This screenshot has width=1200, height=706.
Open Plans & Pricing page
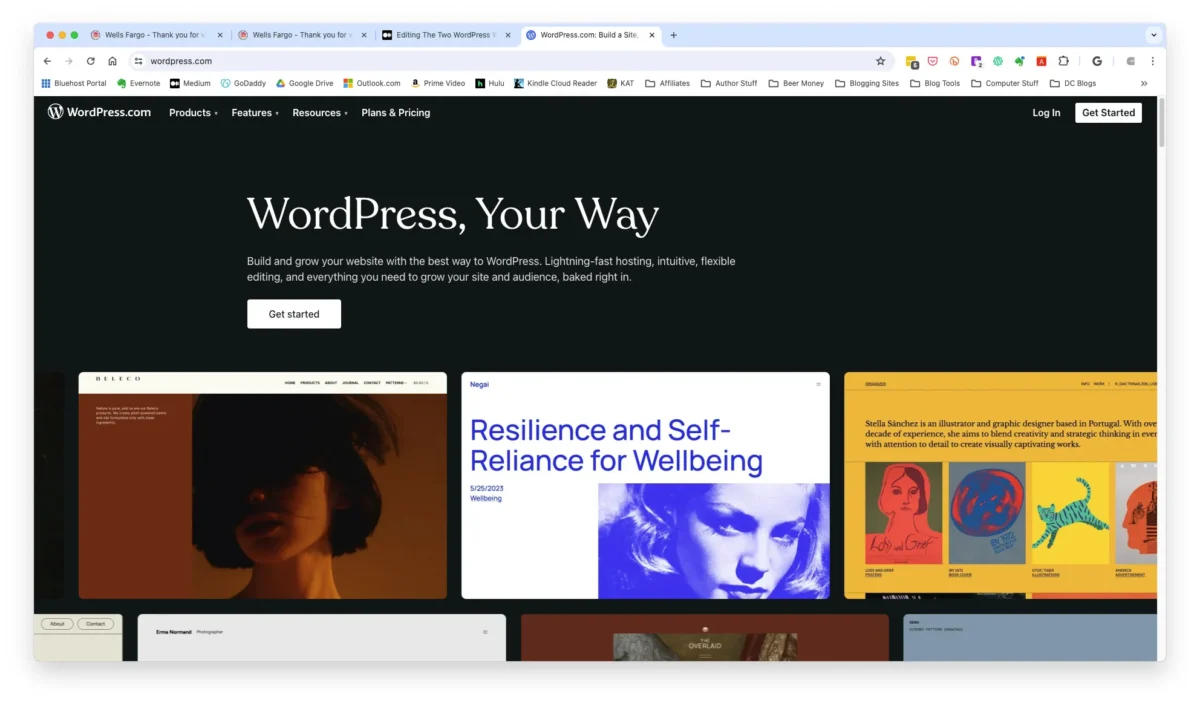[396, 113]
